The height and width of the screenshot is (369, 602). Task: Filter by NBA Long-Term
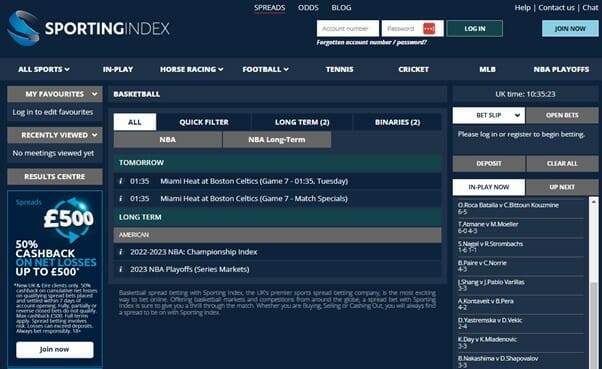coord(277,140)
